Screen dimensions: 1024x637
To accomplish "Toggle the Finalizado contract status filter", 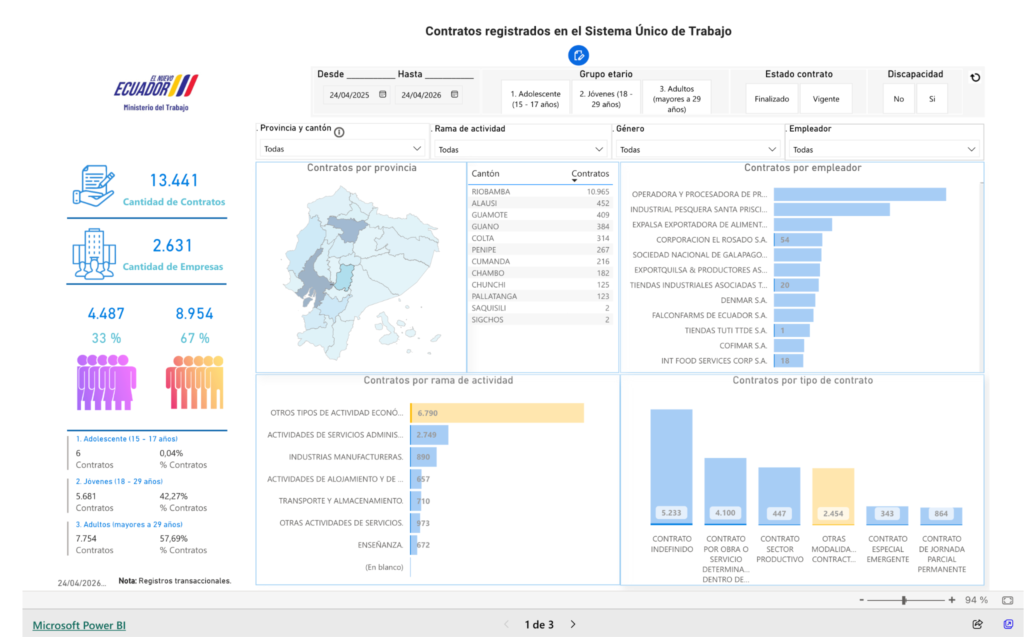I will pyautogui.click(x=771, y=99).
